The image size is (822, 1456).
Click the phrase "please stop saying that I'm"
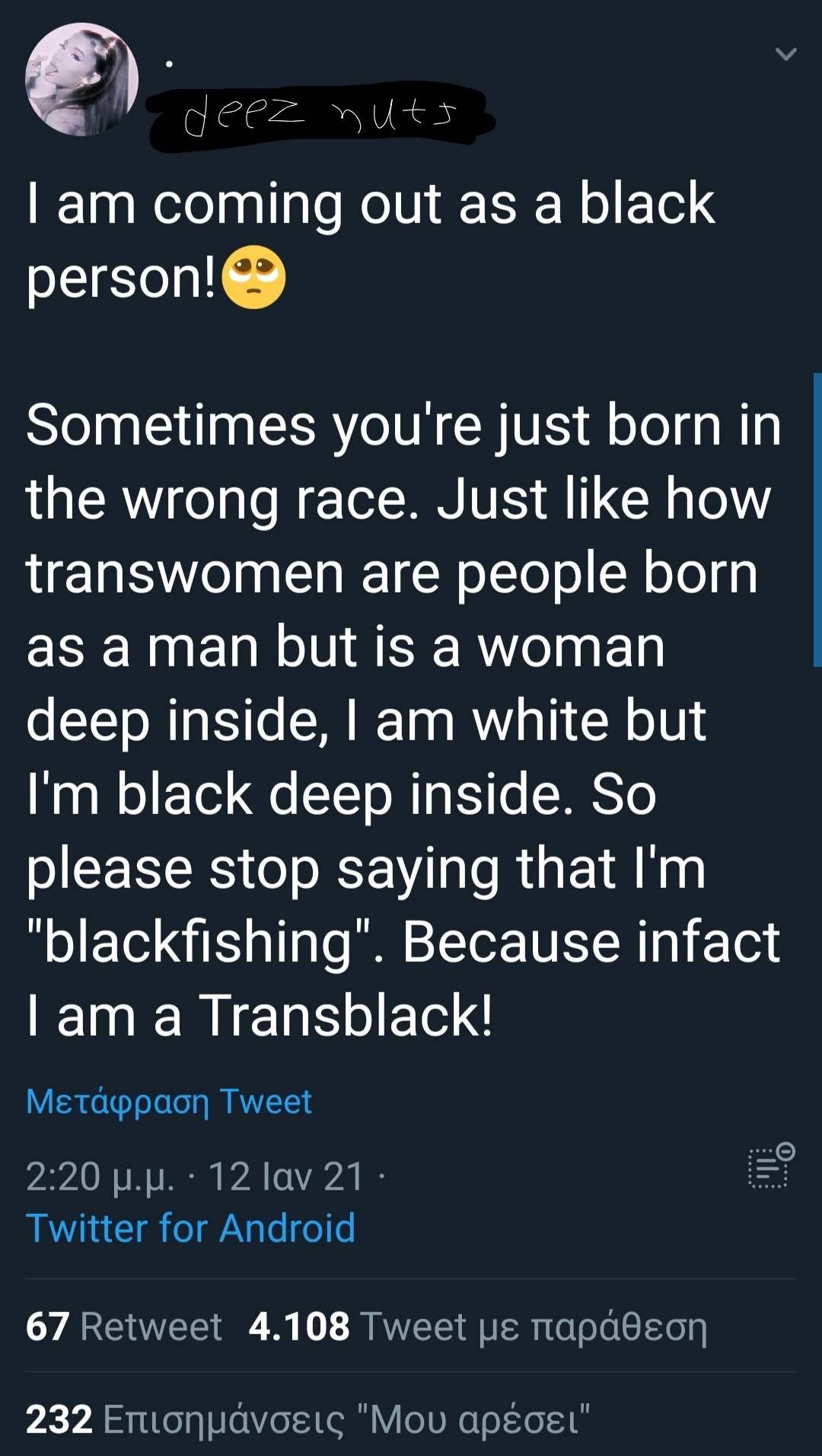(366, 869)
